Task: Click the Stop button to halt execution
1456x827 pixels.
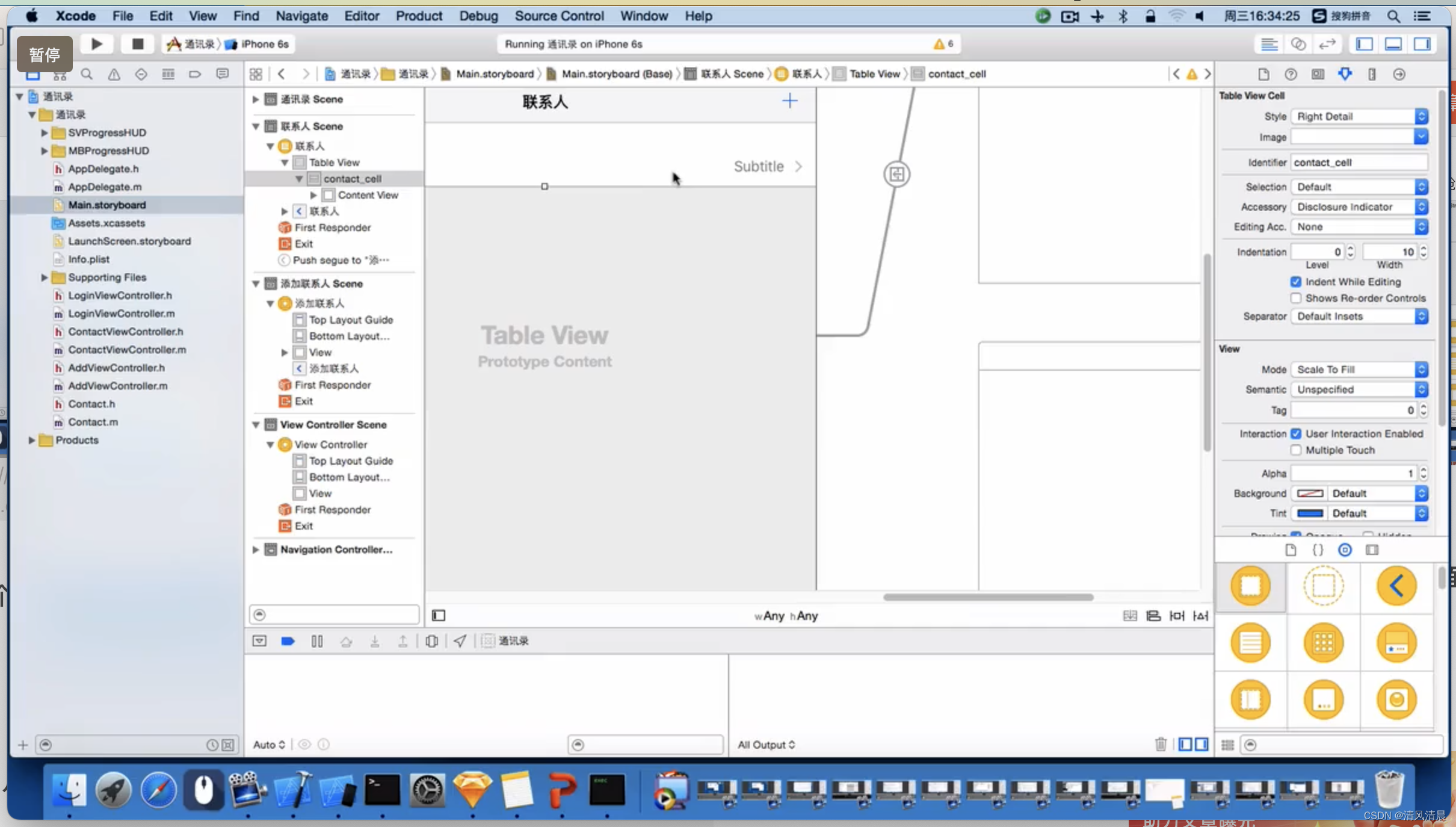Action: point(138,43)
